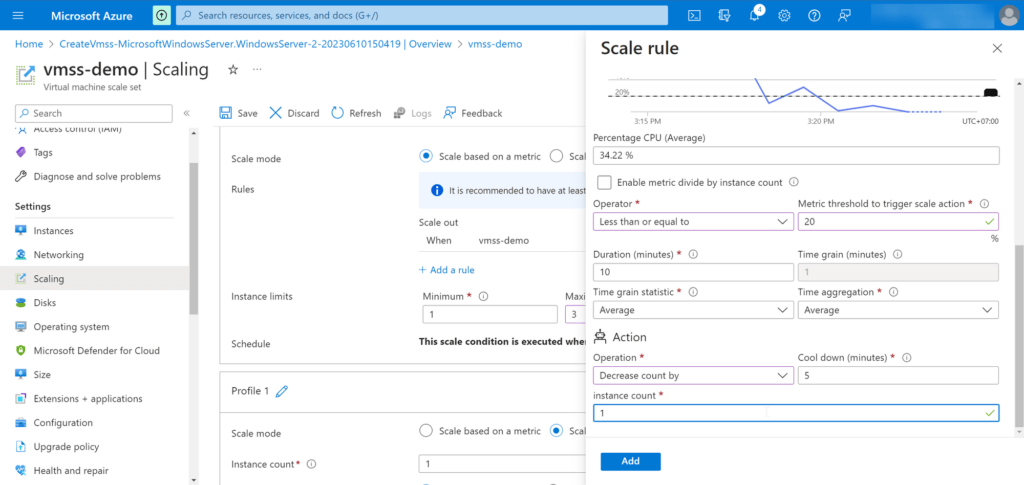This screenshot has width=1024, height=485.
Task: Open the top bar feedback icon
Action: pyautogui.click(x=844, y=16)
